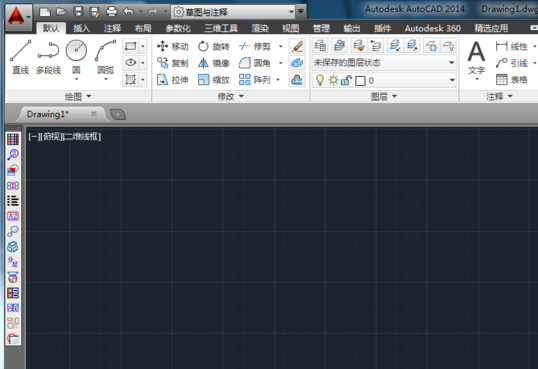Viewport: 538px width, 369px height.
Task: Toggle layer freeze sun icon
Action: (x=333, y=80)
